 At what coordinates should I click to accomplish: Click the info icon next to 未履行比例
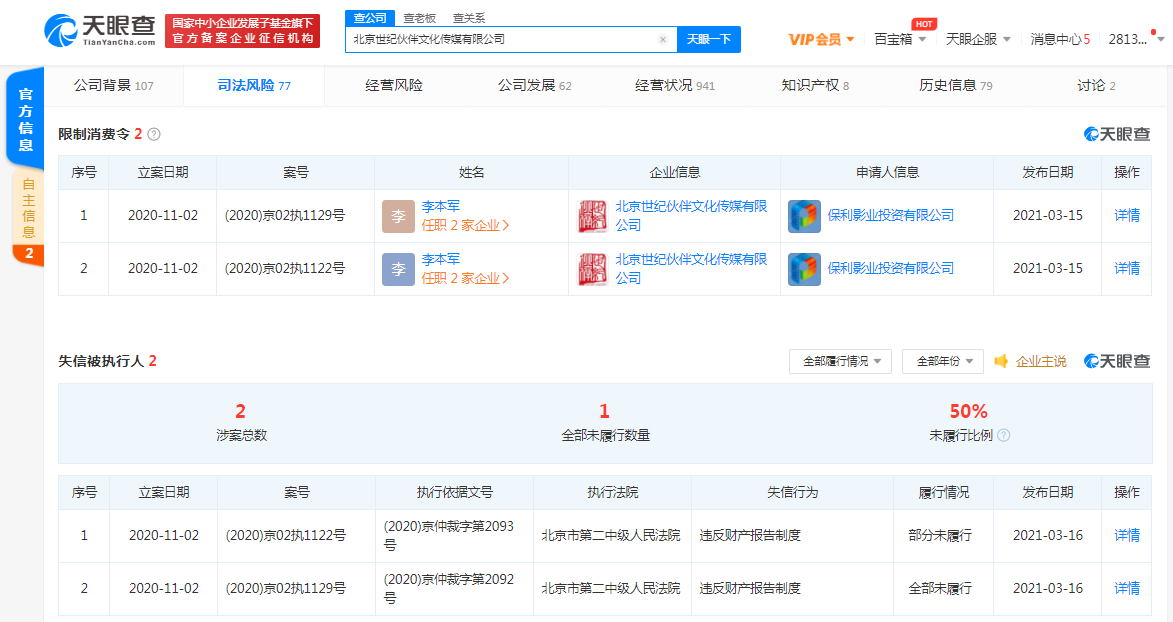click(x=1003, y=436)
